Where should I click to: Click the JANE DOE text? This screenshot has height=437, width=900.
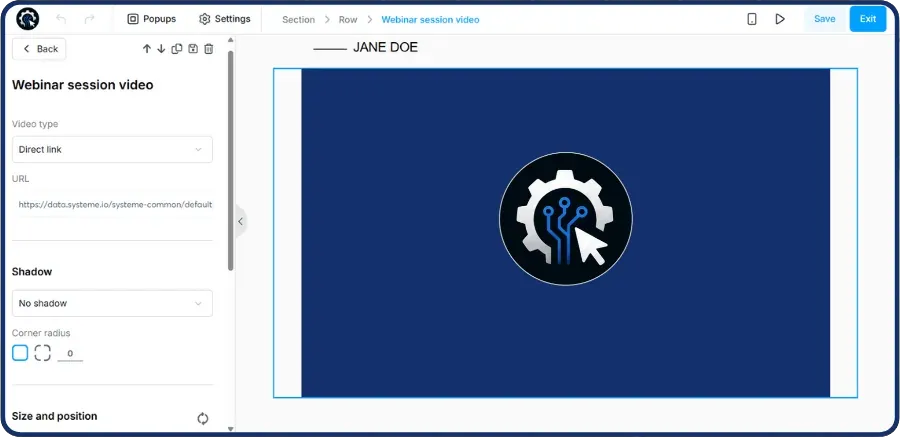click(385, 48)
